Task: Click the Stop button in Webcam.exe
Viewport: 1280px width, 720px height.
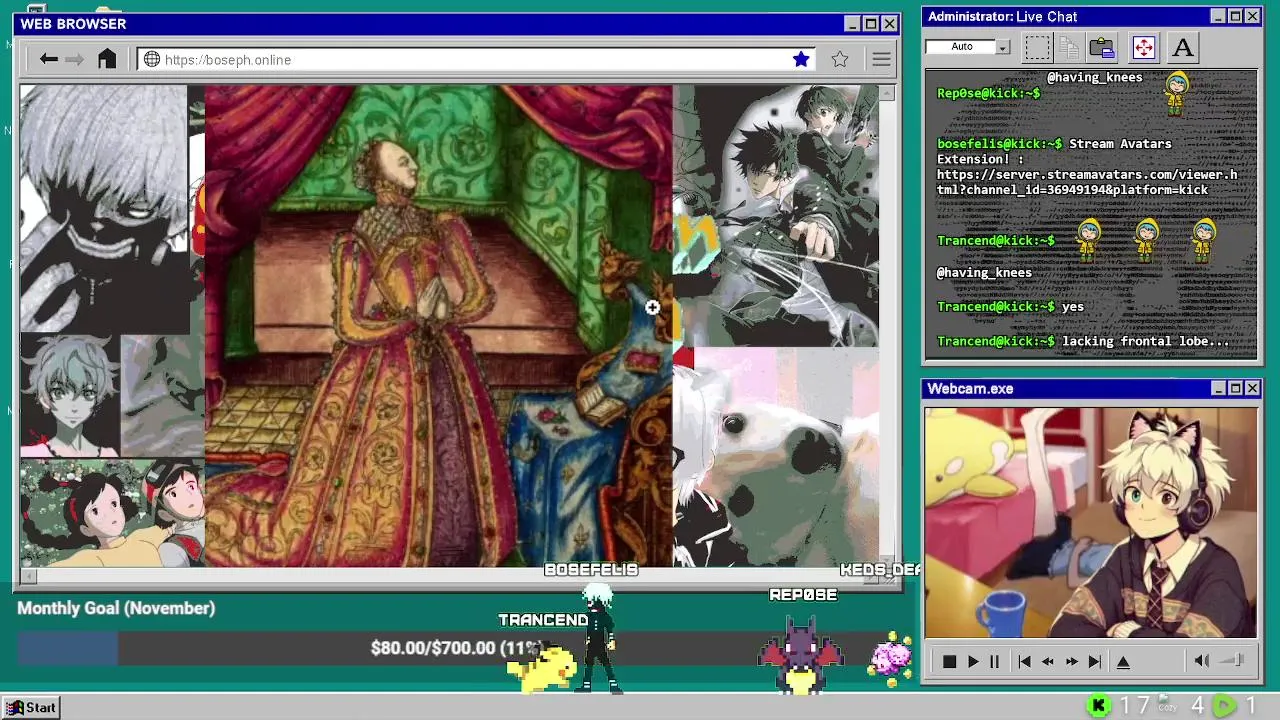Action: (949, 661)
